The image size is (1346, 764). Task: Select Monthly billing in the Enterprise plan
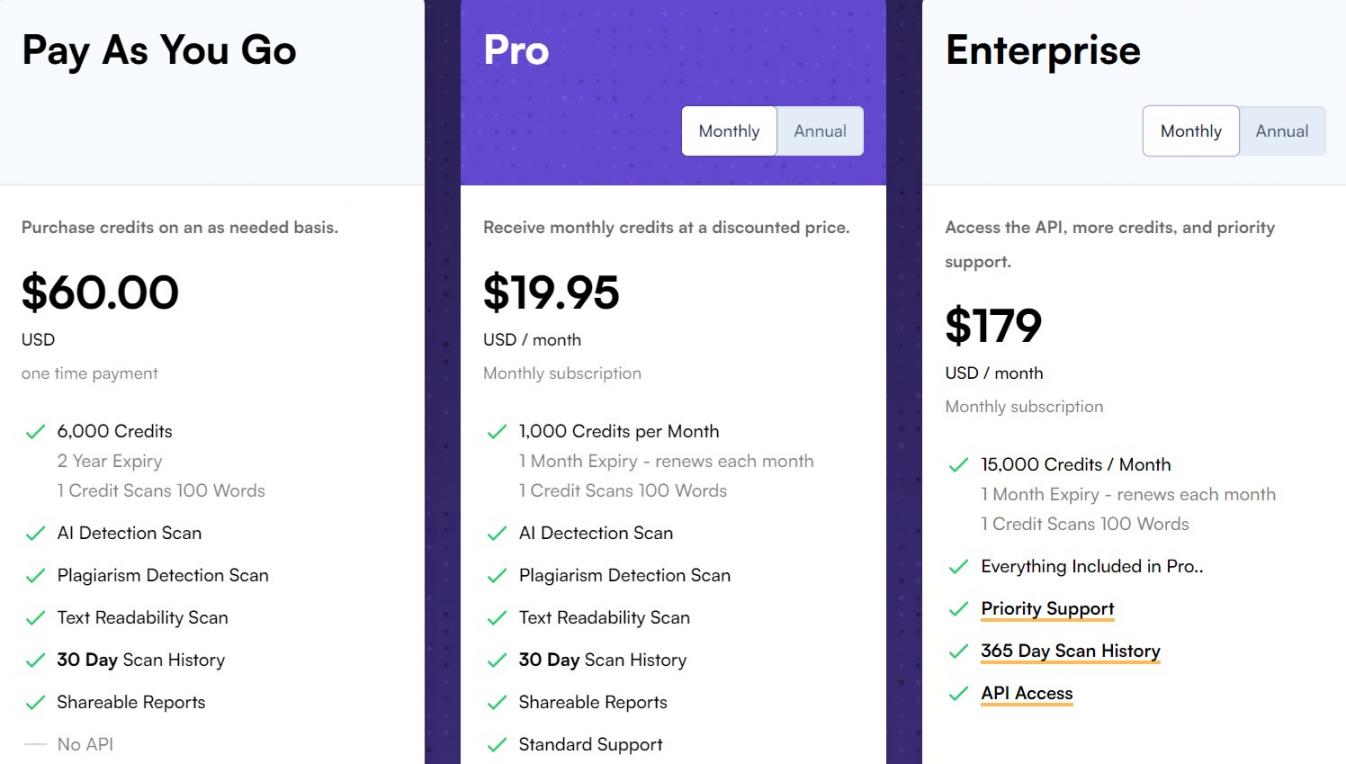coord(1191,131)
